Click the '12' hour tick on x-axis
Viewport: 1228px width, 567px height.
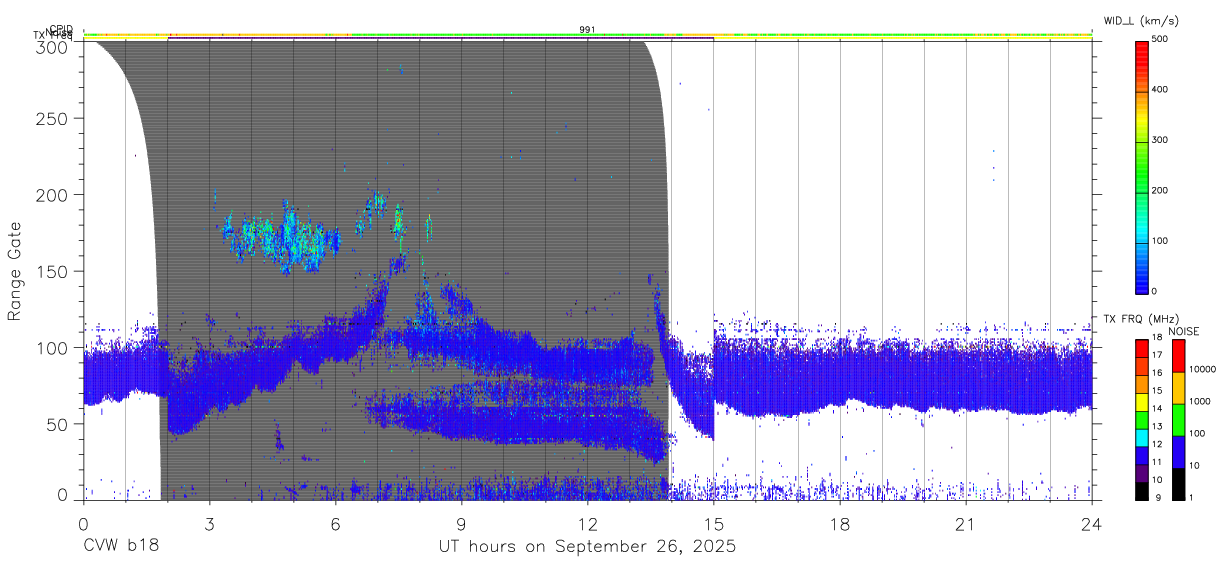(588, 524)
